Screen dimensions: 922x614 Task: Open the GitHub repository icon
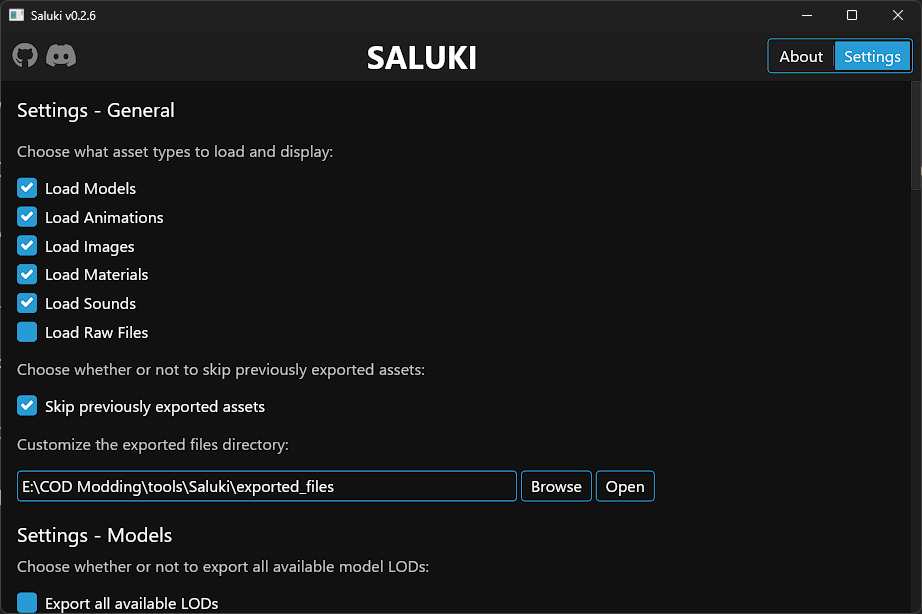25,56
